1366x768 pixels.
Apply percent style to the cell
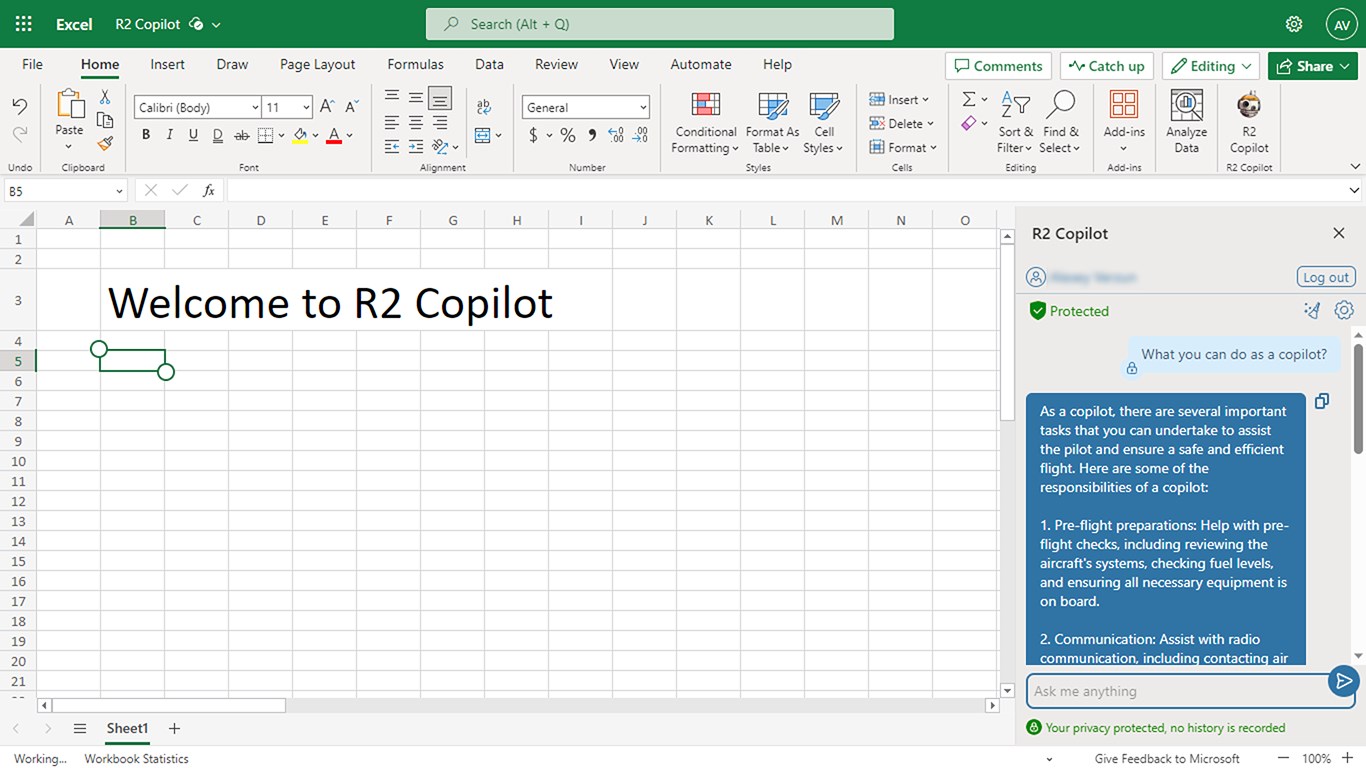click(568, 135)
